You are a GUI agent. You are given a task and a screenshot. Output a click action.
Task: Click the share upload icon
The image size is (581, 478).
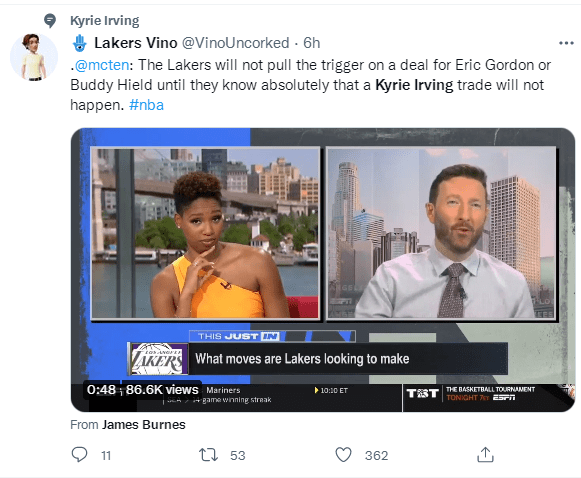tap(485, 455)
